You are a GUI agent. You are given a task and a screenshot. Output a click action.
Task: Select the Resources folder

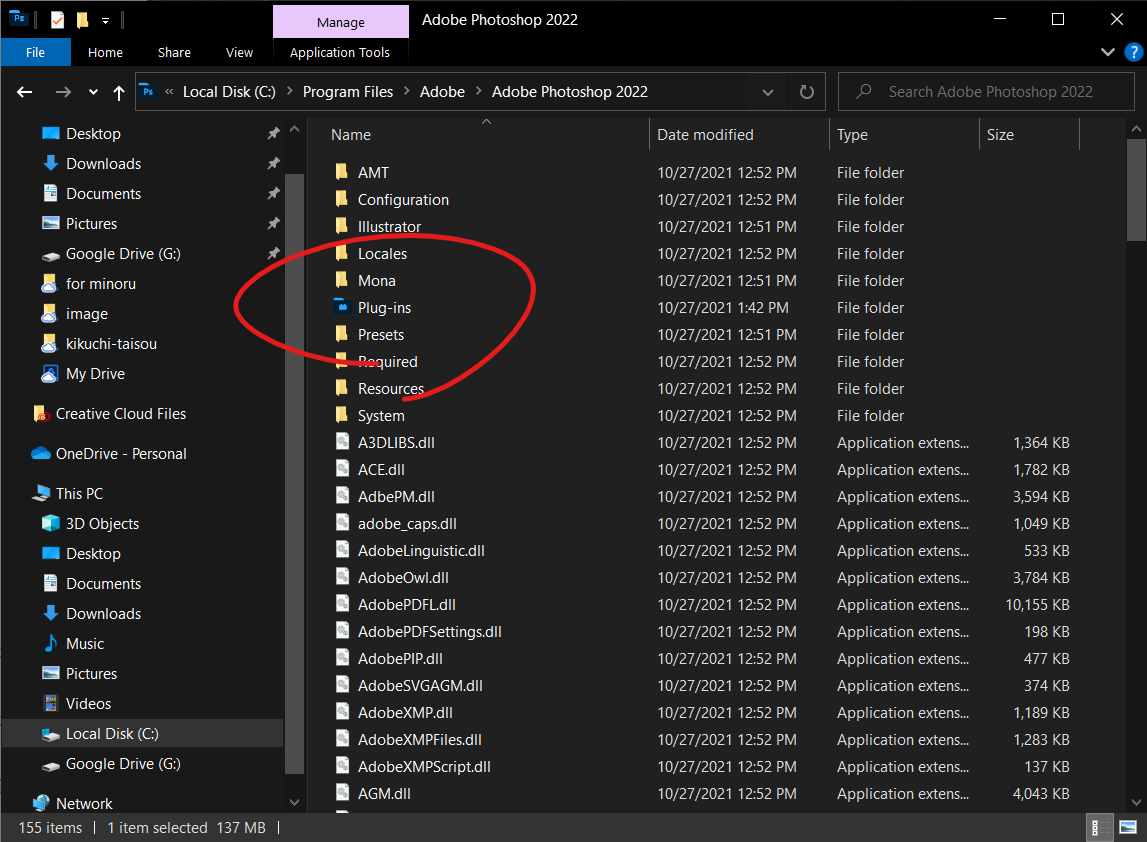tap(391, 389)
